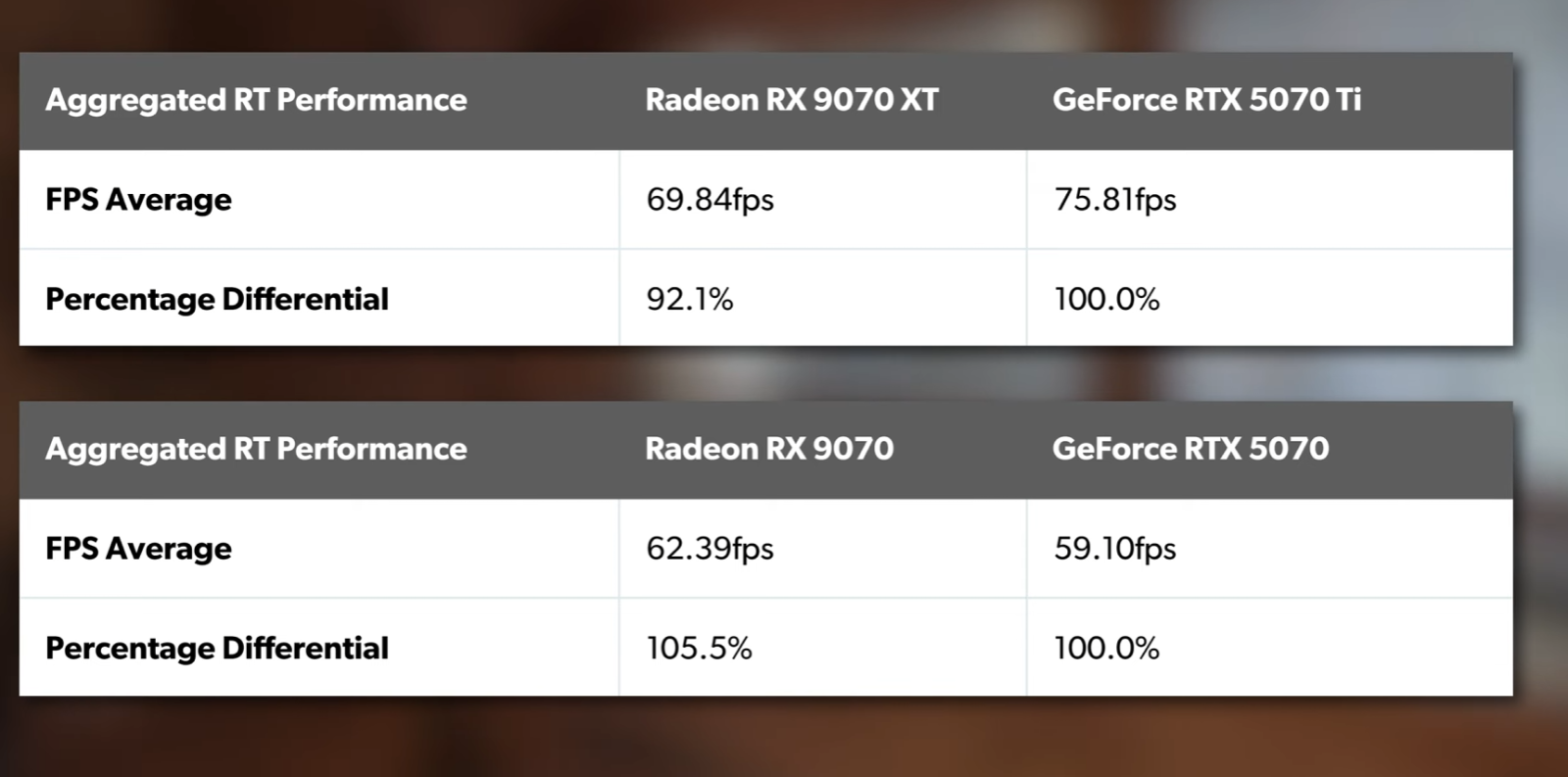Select 100.0% under RTX 5070 Ti
Viewport: 1568px width, 777px height.
pyautogui.click(x=1269, y=298)
